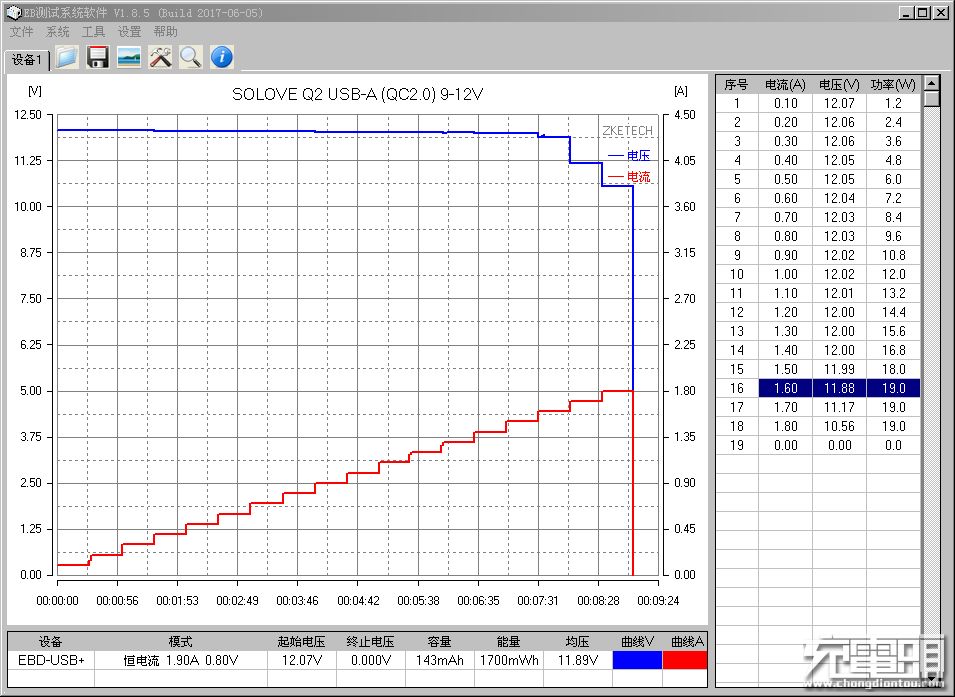Click voltage 12.01 in row 11
955x697 pixels.
click(839, 293)
